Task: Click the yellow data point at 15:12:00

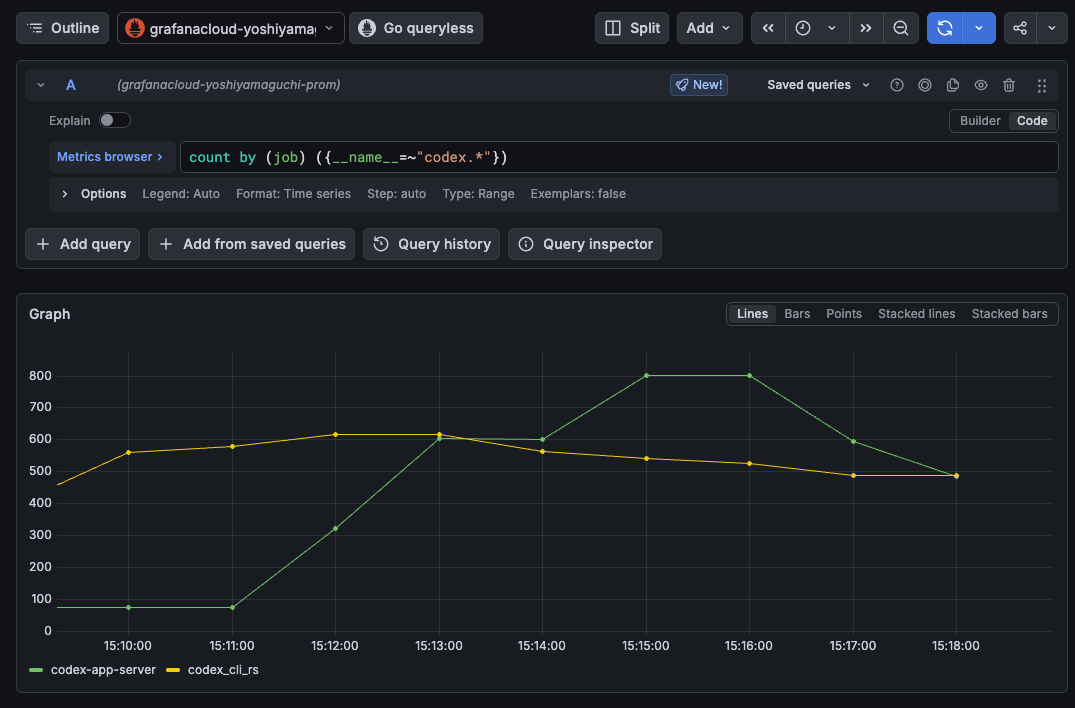Action: click(335, 435)
